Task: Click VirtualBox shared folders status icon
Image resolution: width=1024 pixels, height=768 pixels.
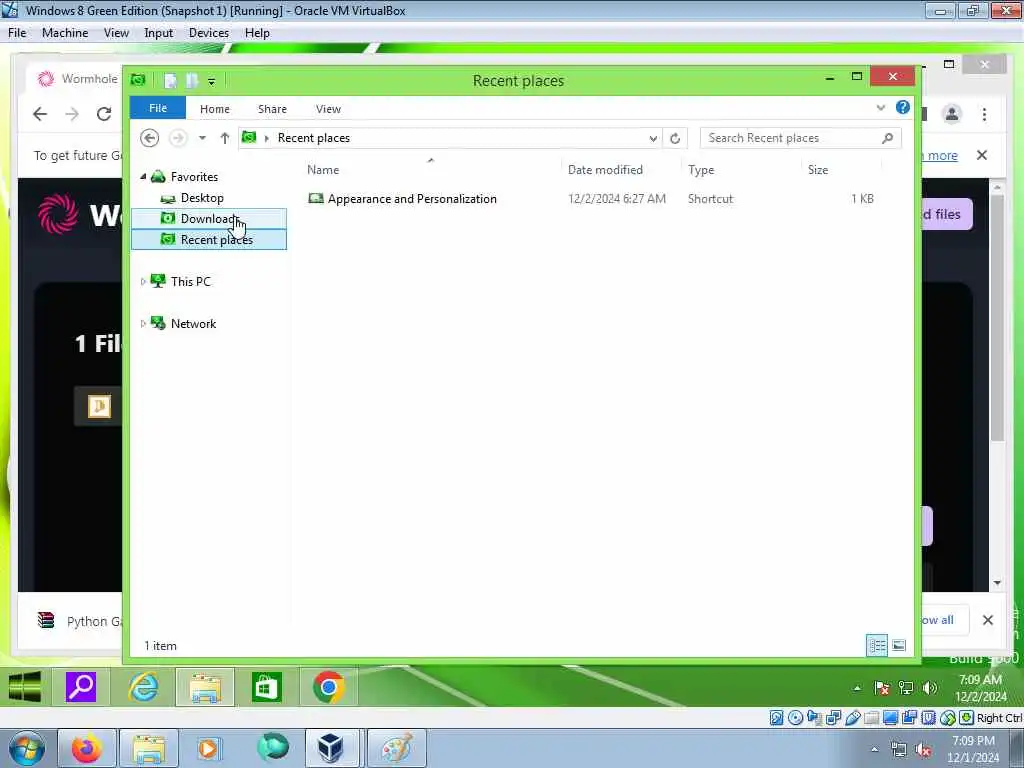Action: [x=871, y=718]
